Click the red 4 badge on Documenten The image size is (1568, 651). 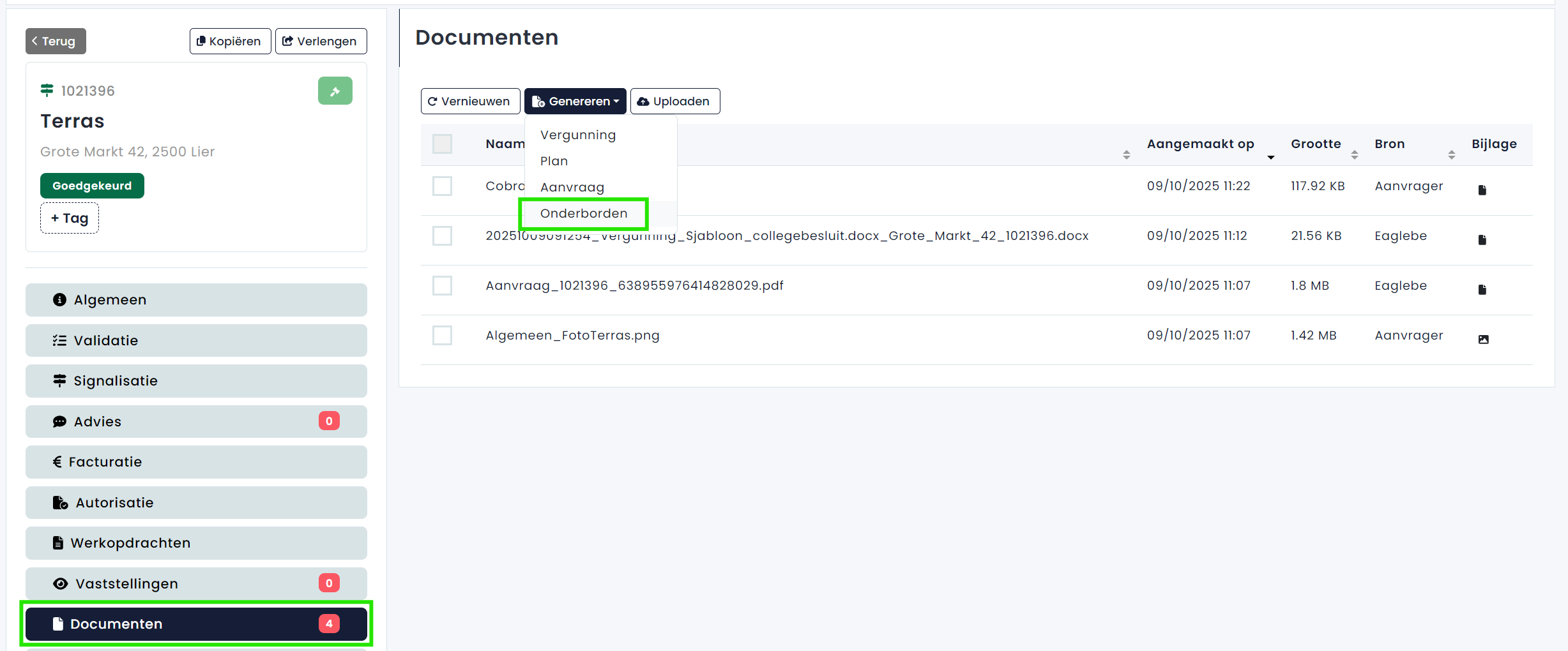pyautogui.click(x=329, y=624)
